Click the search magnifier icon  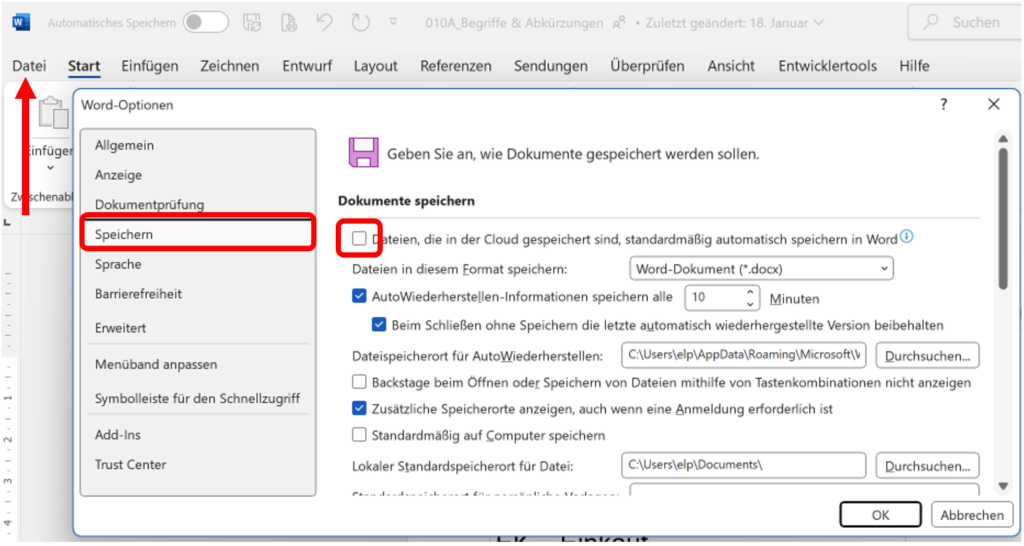931,22
